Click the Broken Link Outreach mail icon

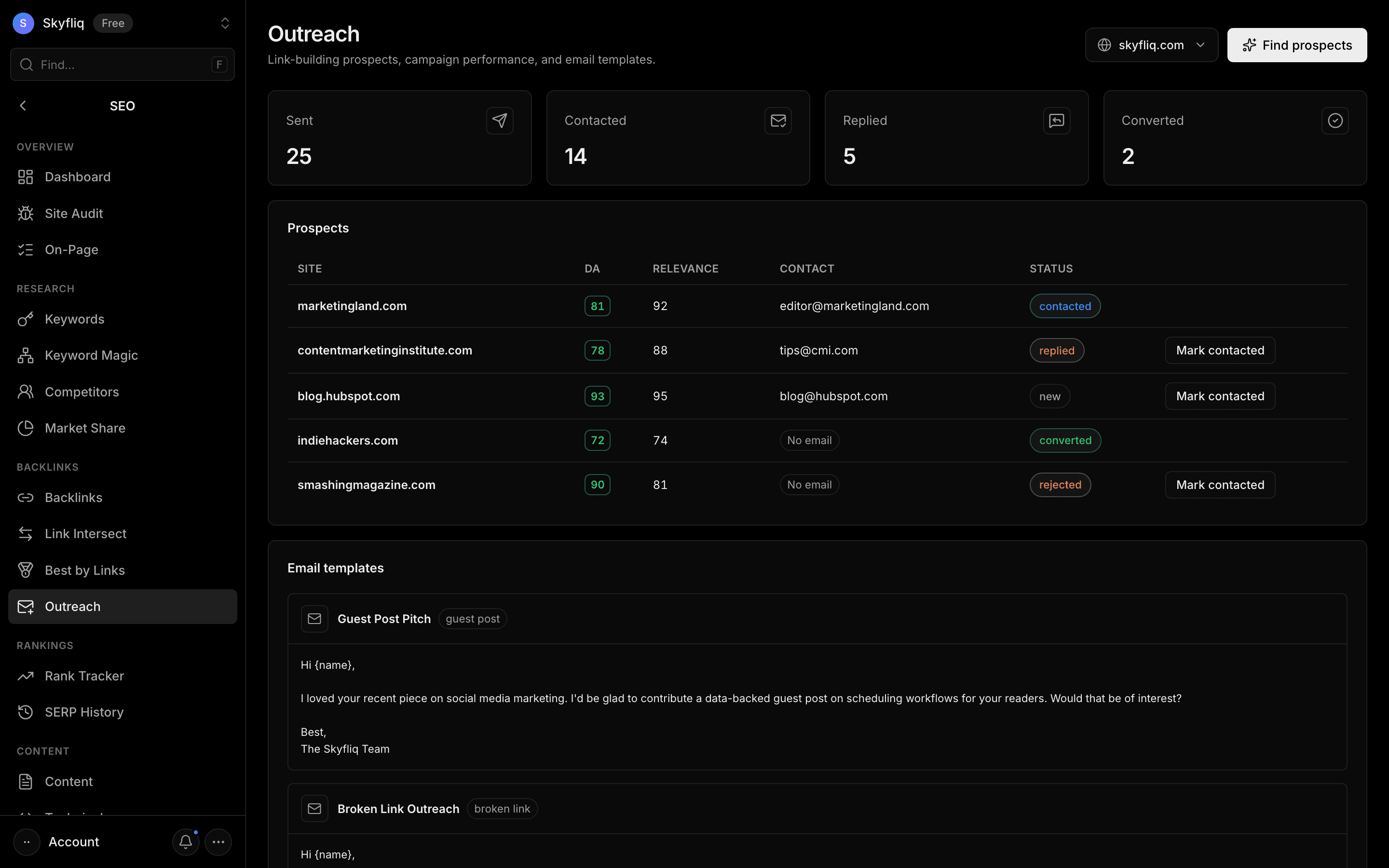coord(314,809)
